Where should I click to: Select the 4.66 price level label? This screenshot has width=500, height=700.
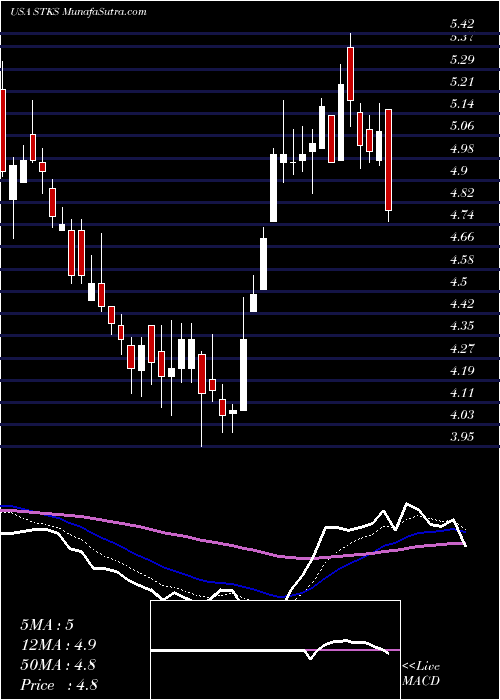[x=462, y=237]
